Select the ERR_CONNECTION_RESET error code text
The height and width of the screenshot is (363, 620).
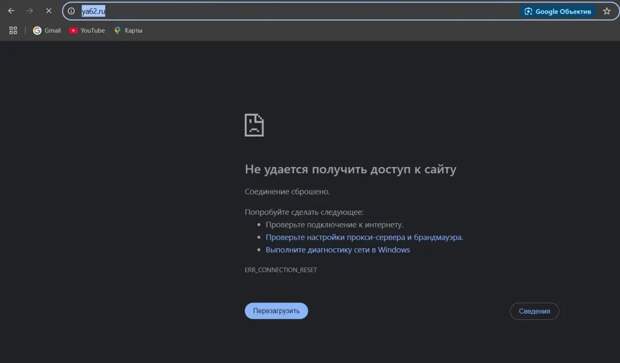[x=281, y=270]
